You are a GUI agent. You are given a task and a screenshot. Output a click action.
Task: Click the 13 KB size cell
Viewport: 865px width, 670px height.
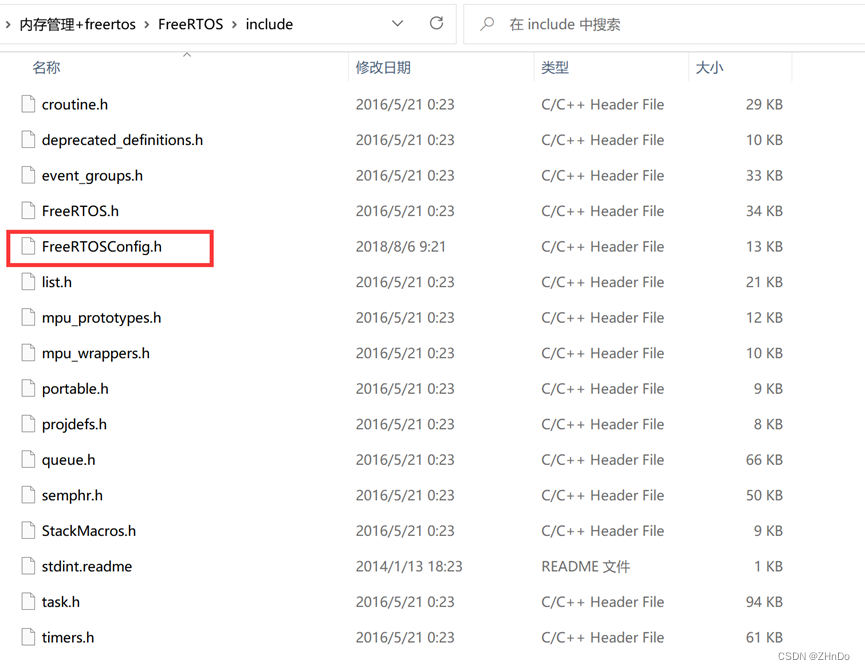click(764, 246)
